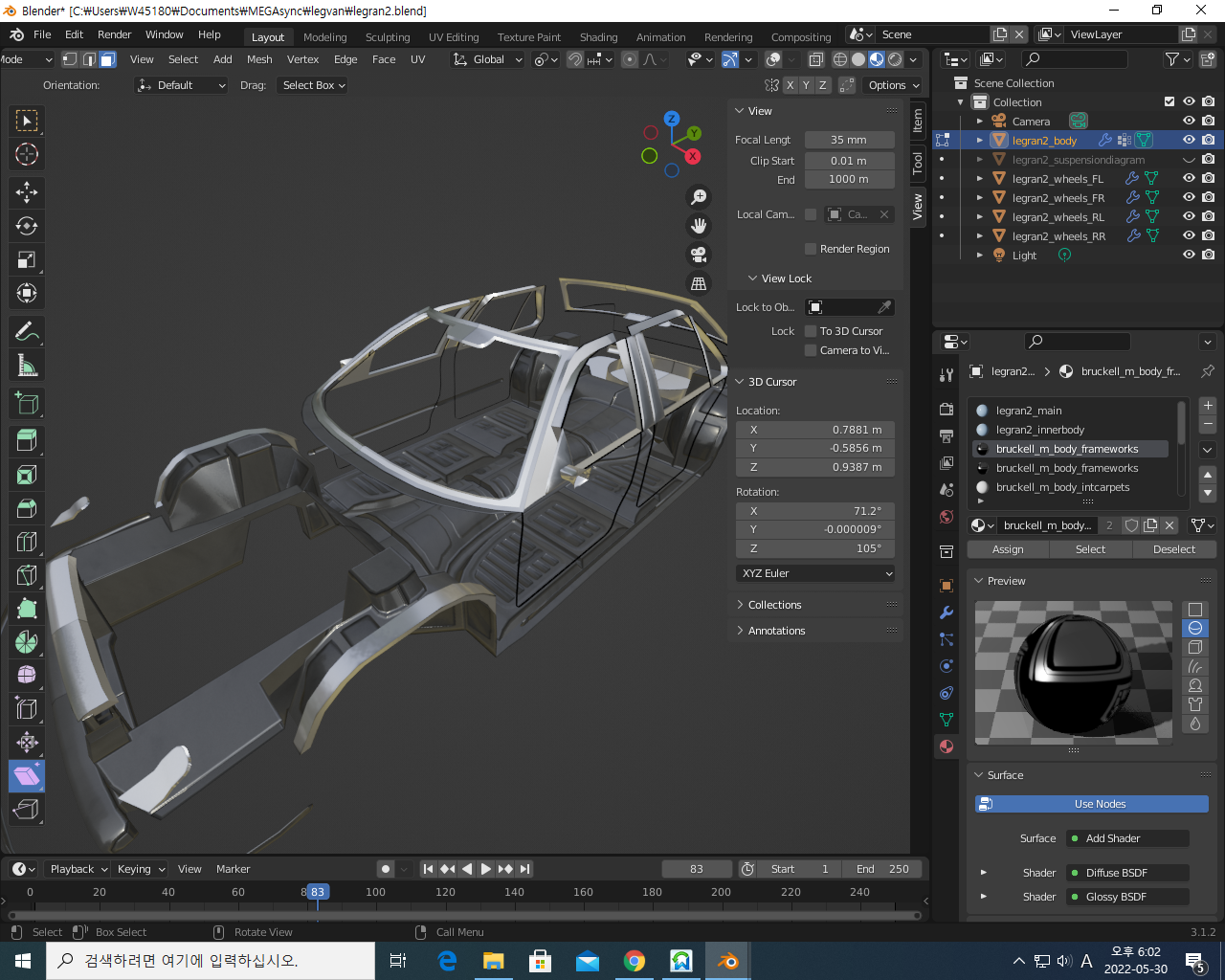Expand the Collections panel
The height and width of the screenshot is (980, 1225).
774,605
